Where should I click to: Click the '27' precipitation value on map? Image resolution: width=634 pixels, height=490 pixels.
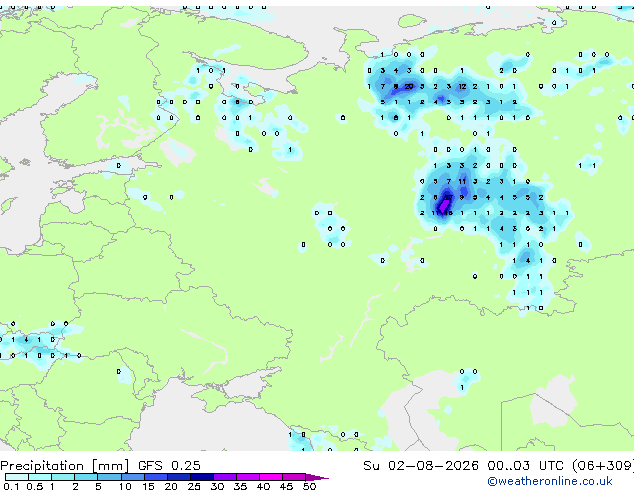tap(448, 197)
